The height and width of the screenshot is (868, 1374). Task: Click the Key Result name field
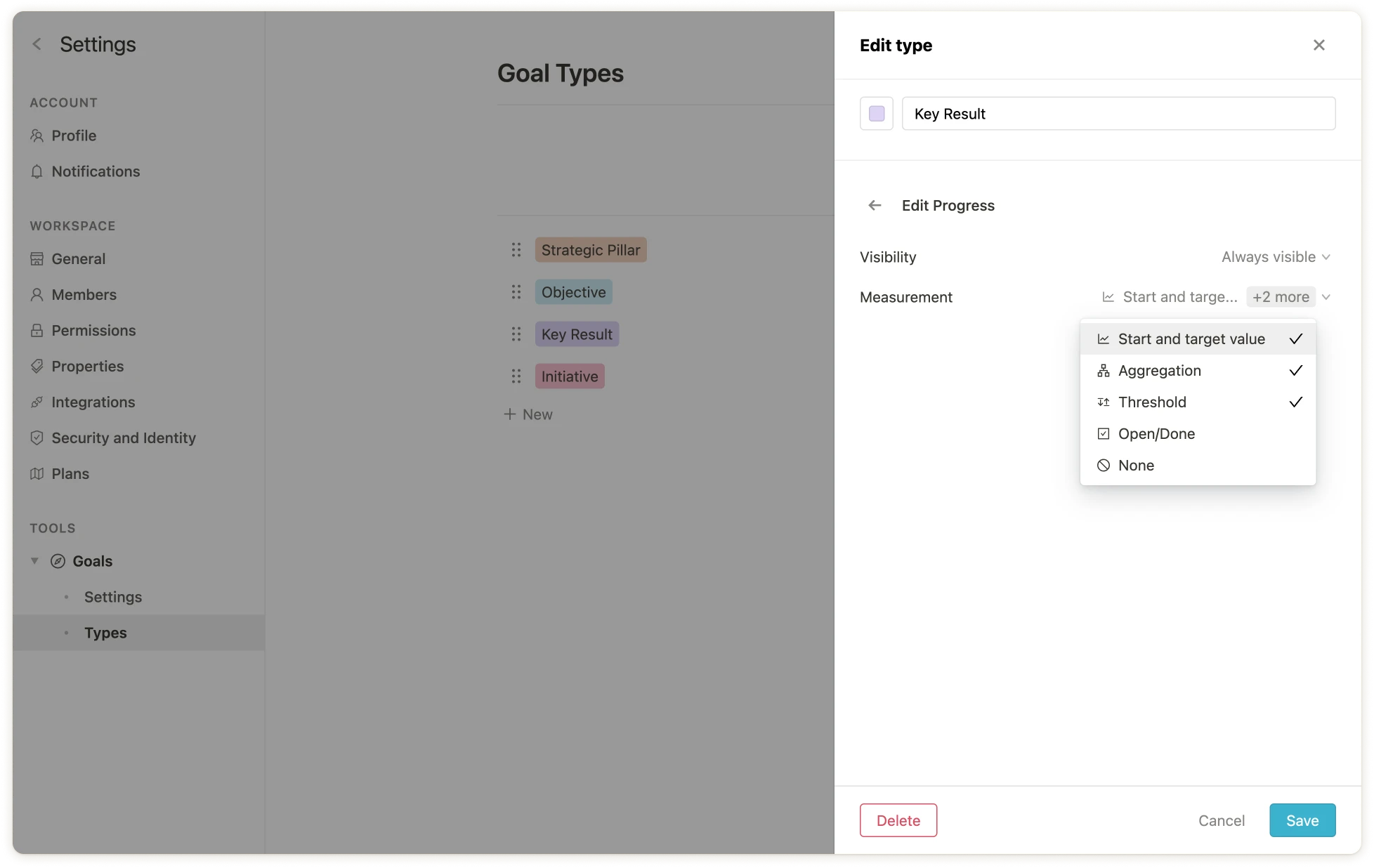tap(1118, 114)
